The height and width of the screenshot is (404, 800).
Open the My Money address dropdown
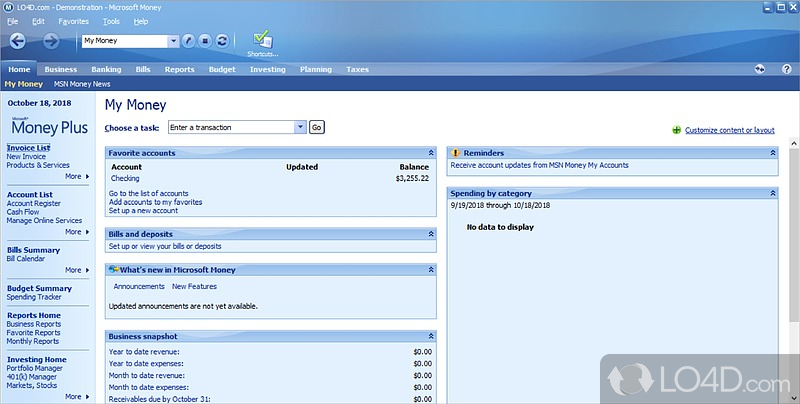(x=173, y=41)
